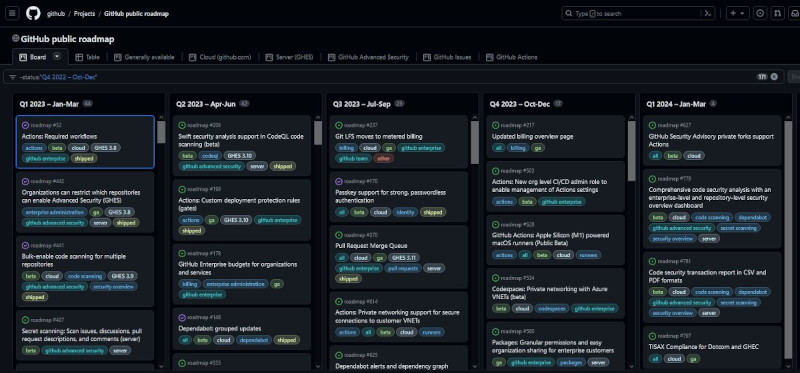Image resolution: width=800 pixels, height=373 pixels.
Task: Open the issues icon in header
Action: (760, 13)
